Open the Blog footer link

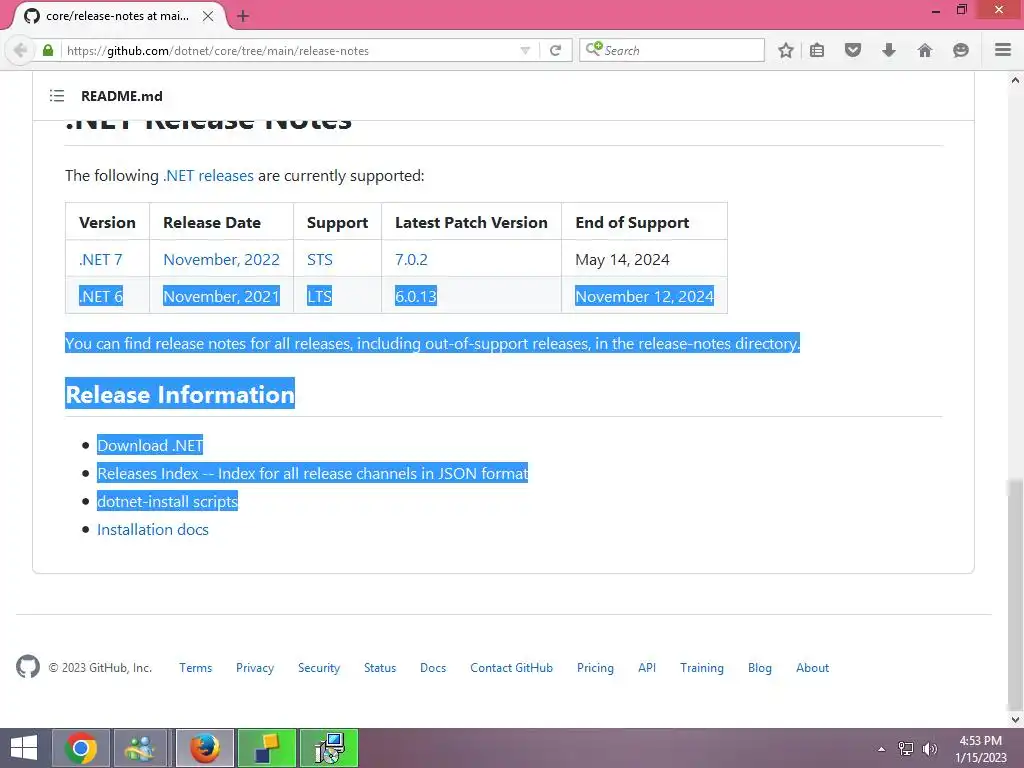tap(760, 668)
